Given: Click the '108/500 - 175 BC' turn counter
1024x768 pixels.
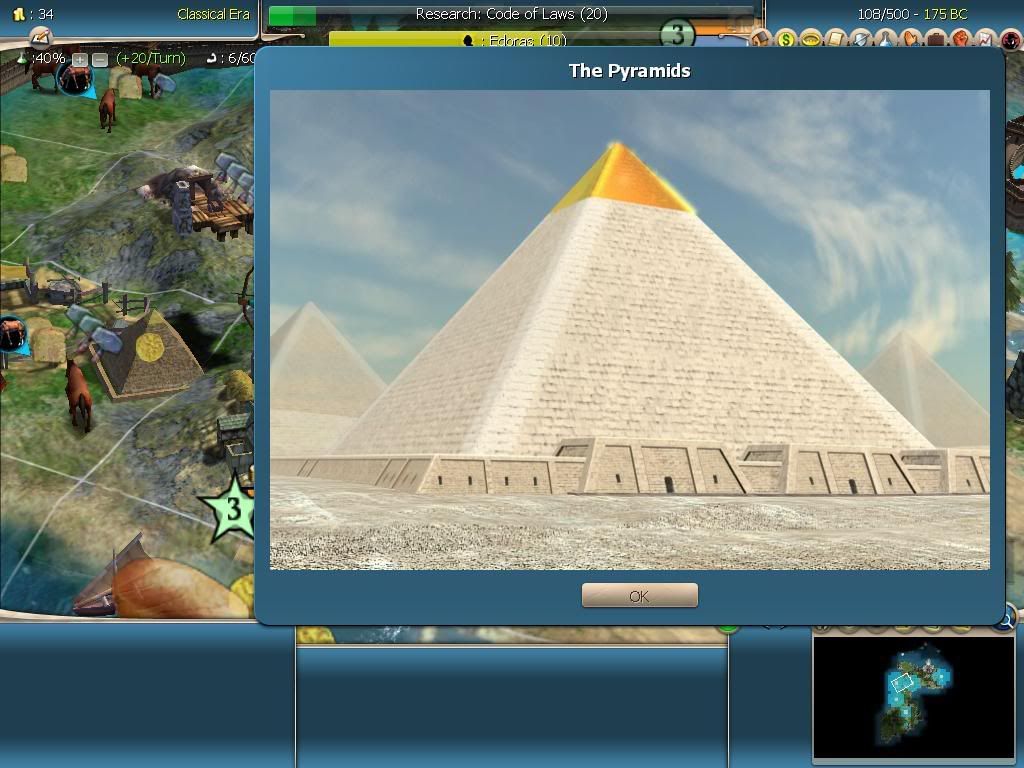Looking at the screenshot, I should [x=912, y=14].
